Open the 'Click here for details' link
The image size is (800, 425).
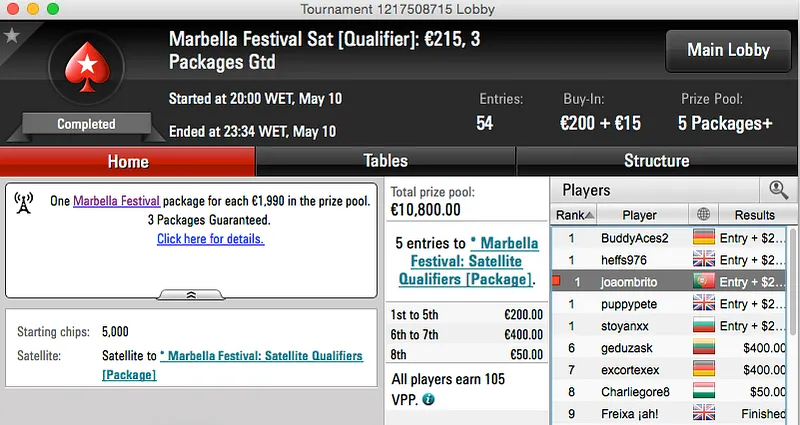click(x=210, y=239)
